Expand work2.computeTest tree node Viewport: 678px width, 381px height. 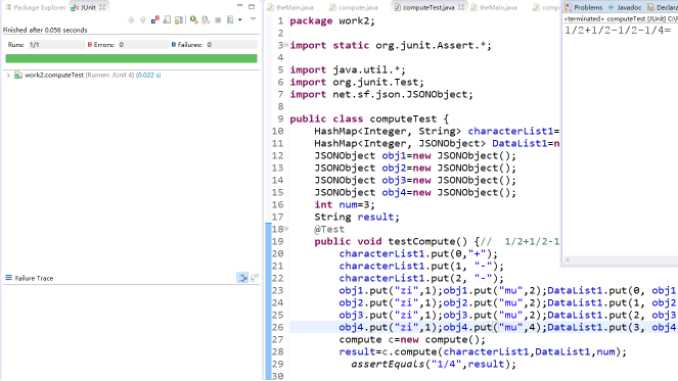click(x=8, y=75)
